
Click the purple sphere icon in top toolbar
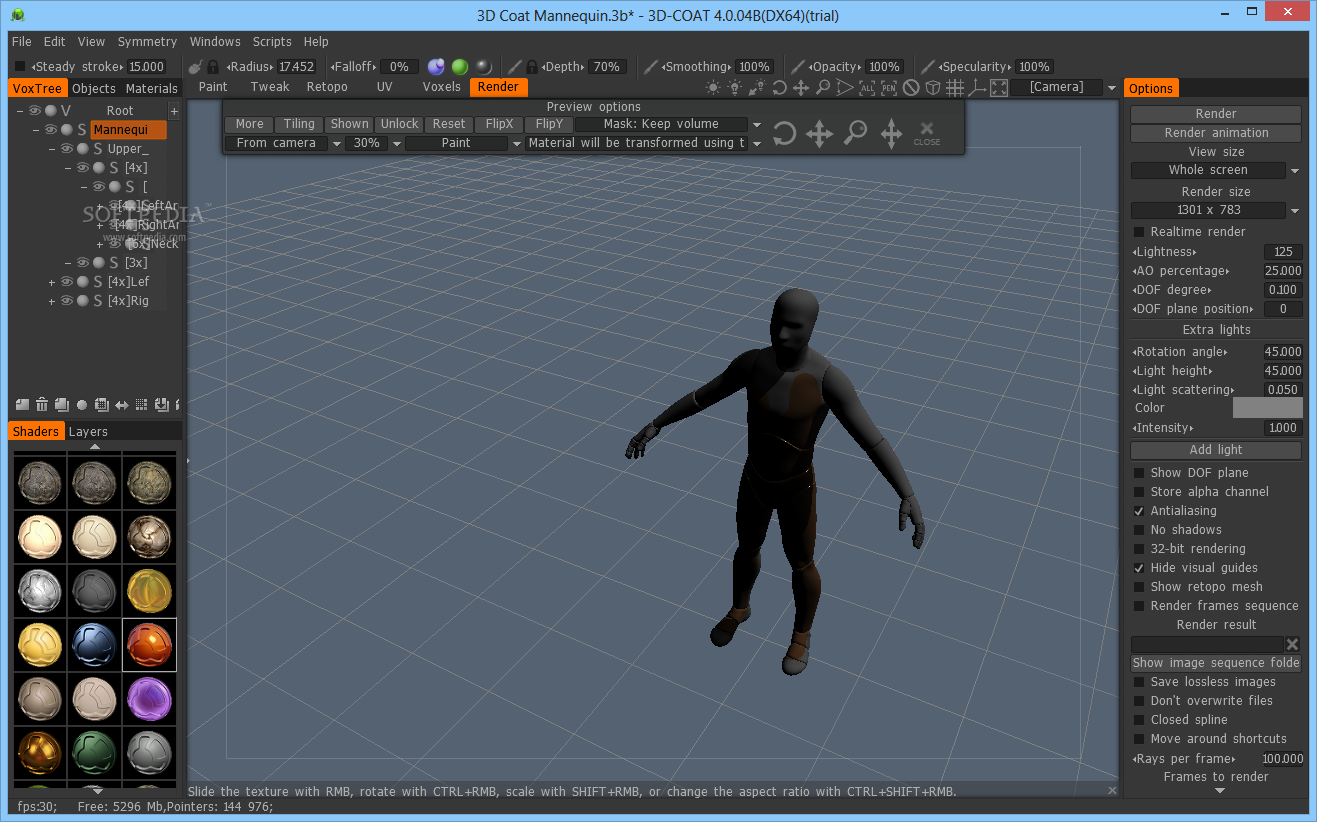[x=436, y=67]
